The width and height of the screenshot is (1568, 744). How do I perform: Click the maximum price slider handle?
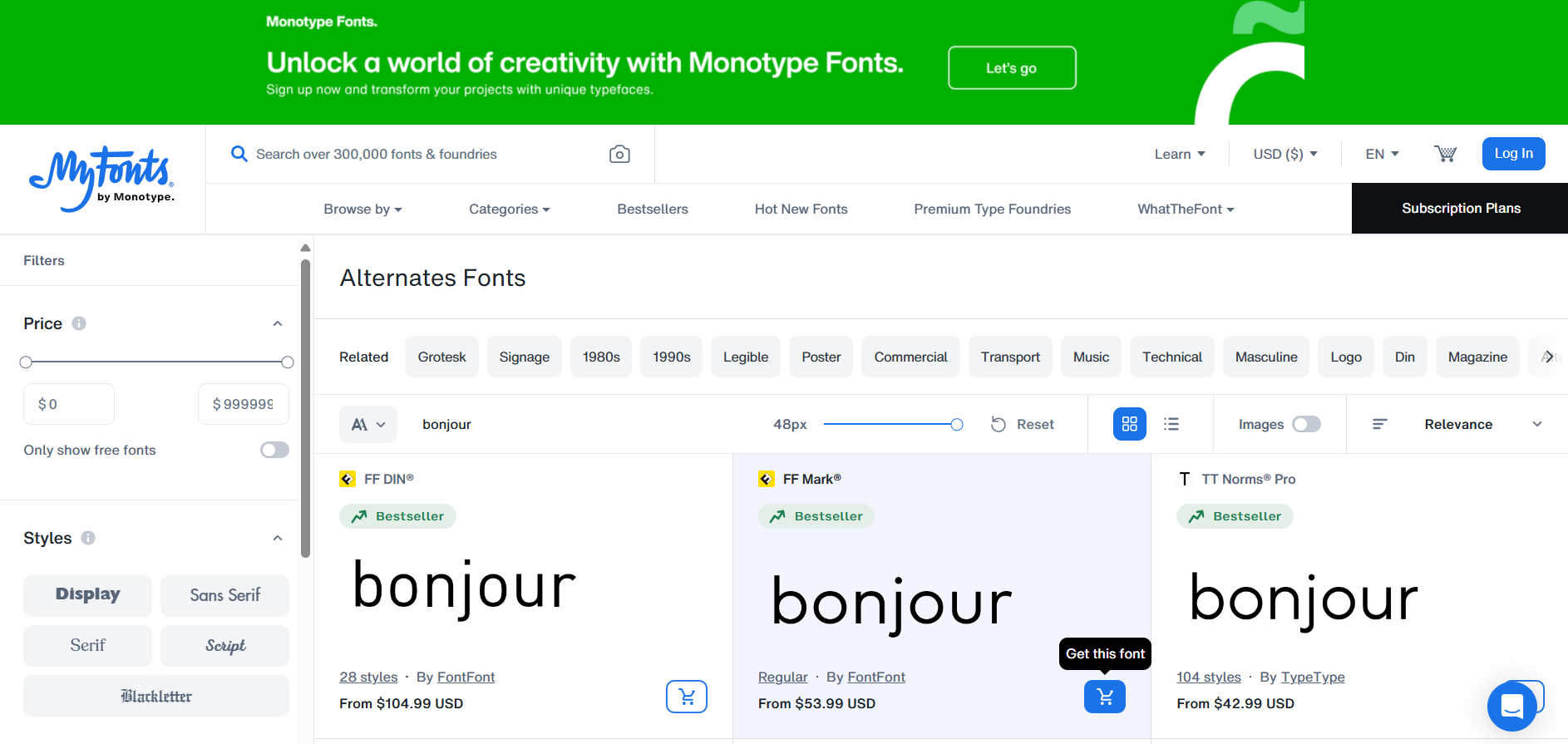tap(288, 362)
